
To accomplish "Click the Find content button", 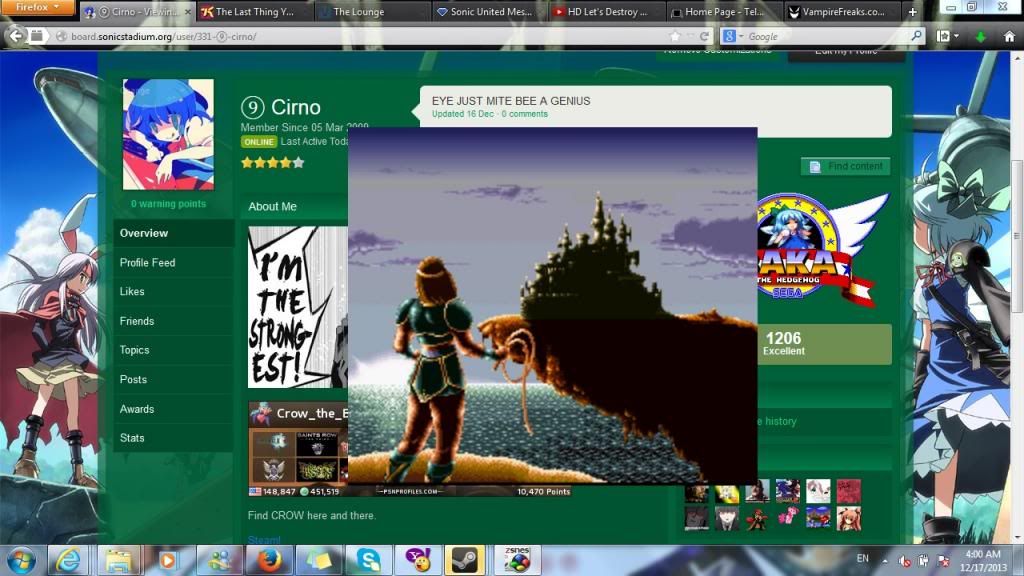I will click(x=847, y=166).
